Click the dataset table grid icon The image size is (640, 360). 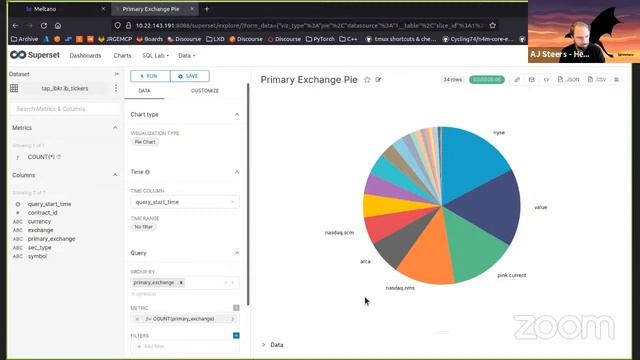tap(14, 88)
